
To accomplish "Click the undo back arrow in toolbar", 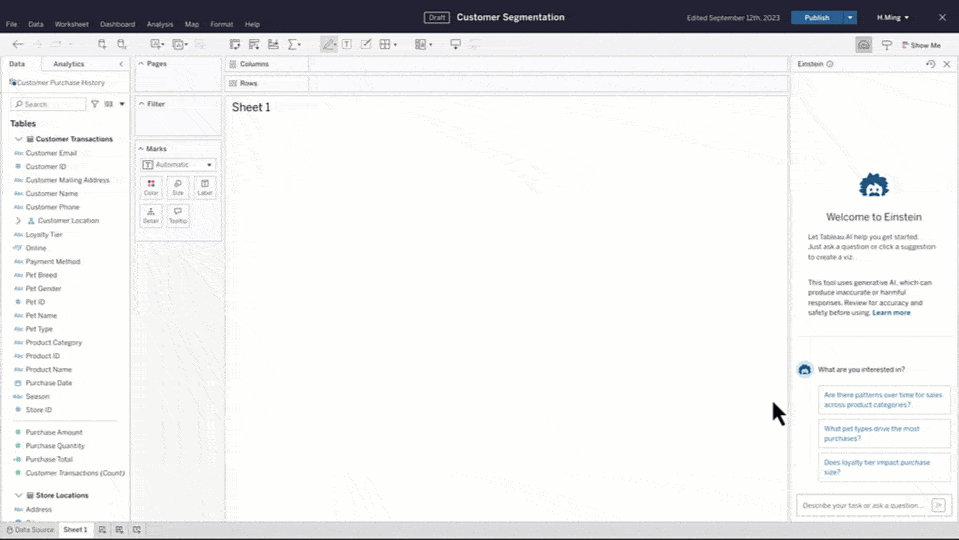I will 18,44.
